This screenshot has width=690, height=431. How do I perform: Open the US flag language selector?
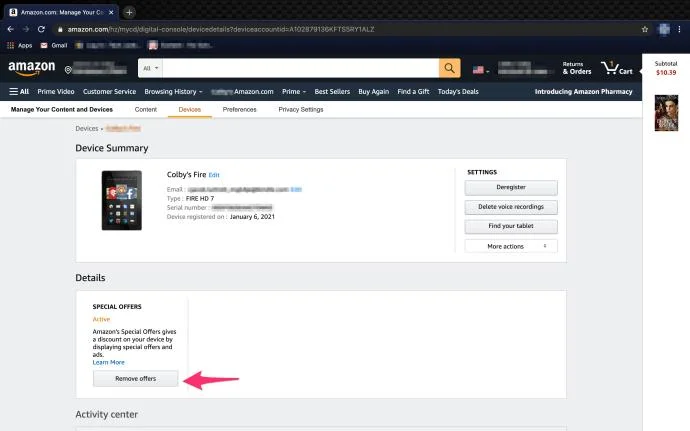click(x=481, y=70)
